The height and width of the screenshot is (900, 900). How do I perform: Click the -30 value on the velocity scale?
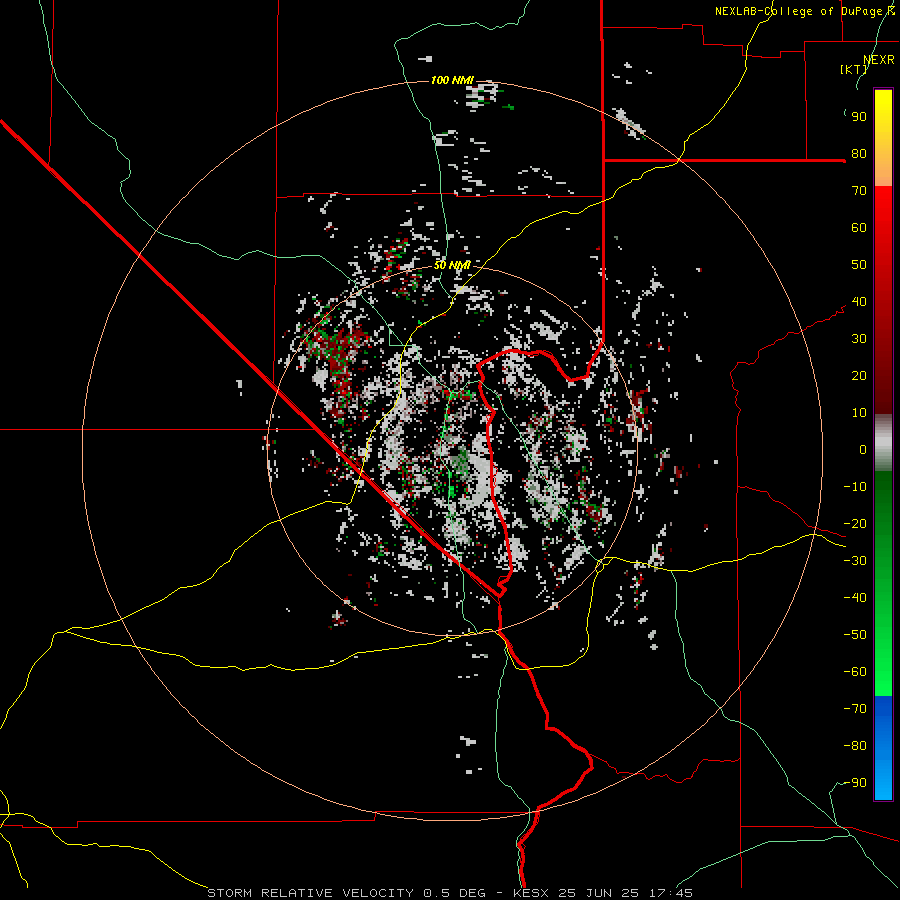tap(855, 561)
